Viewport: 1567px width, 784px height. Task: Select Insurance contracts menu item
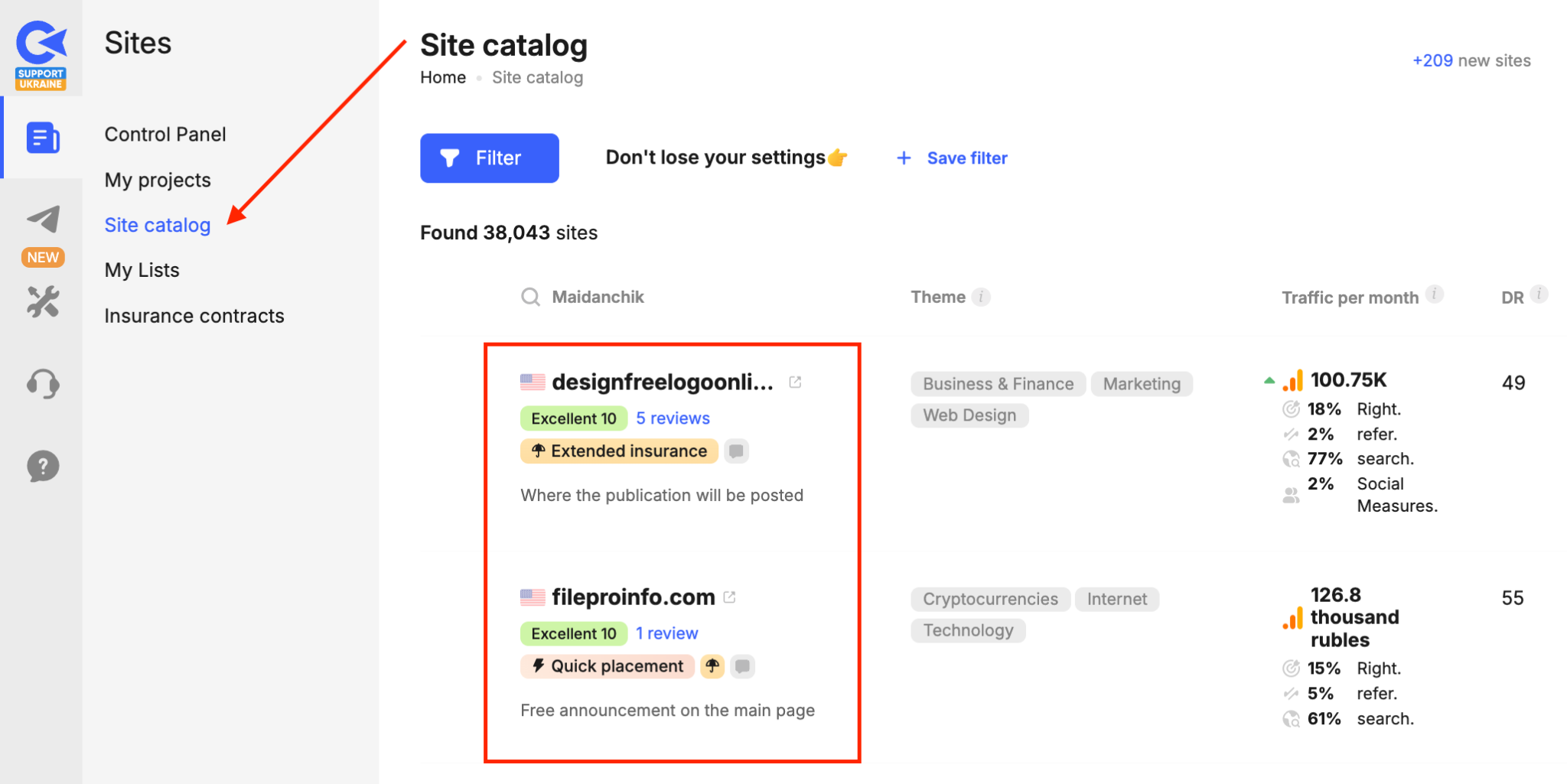click(194, 316)
